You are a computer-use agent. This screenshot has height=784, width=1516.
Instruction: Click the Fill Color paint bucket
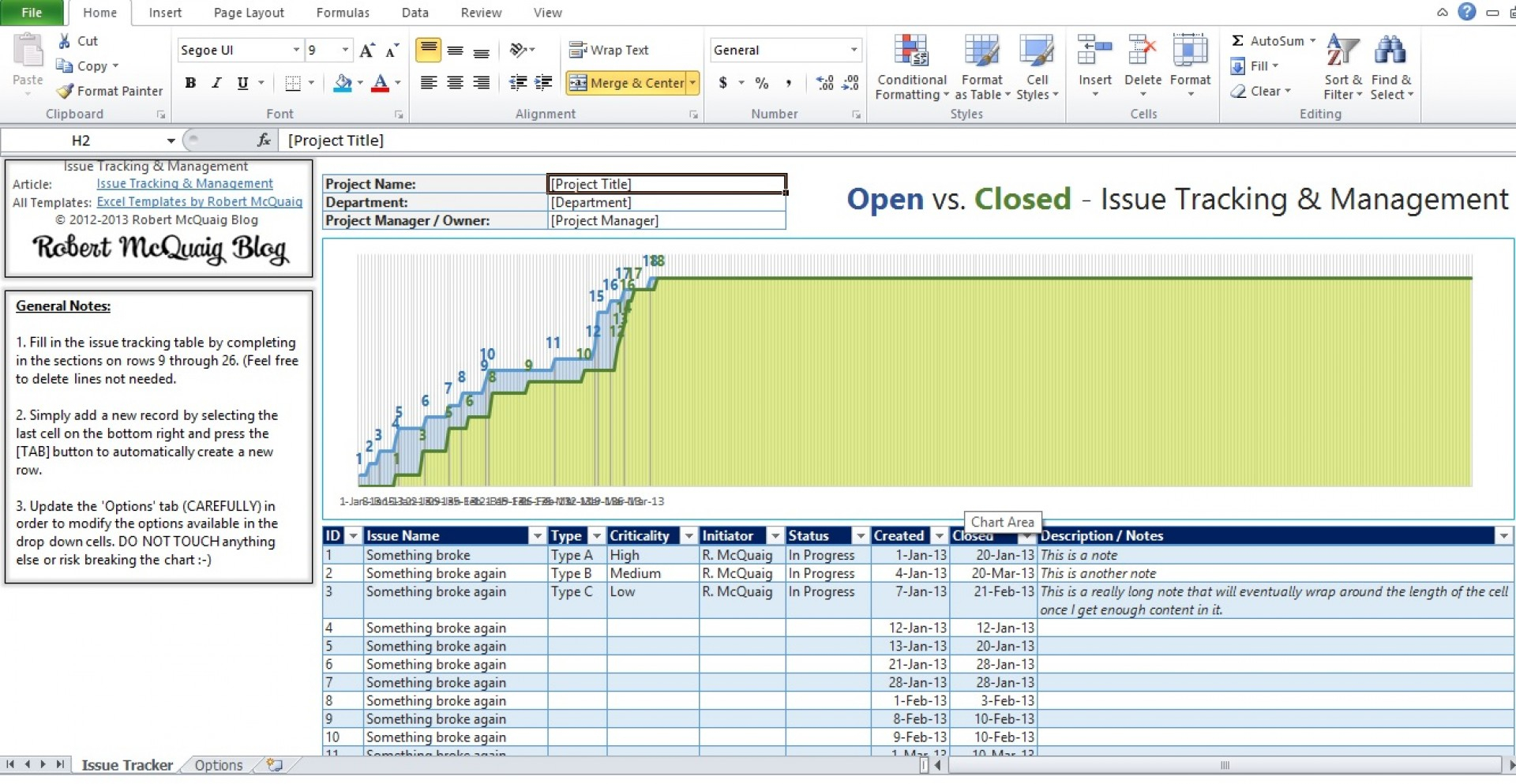(343, 83)
